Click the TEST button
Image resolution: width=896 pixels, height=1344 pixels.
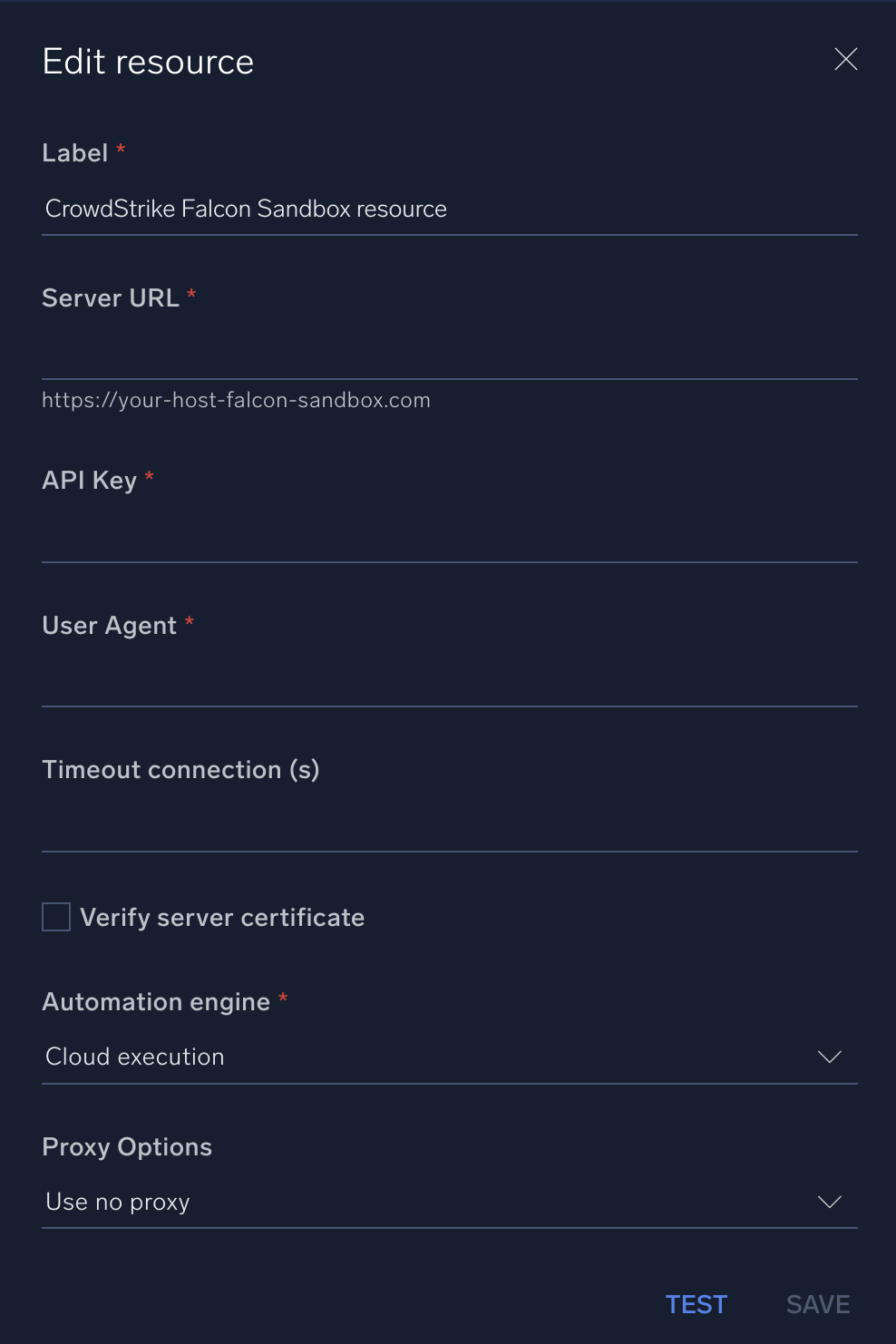(696, 1304)
